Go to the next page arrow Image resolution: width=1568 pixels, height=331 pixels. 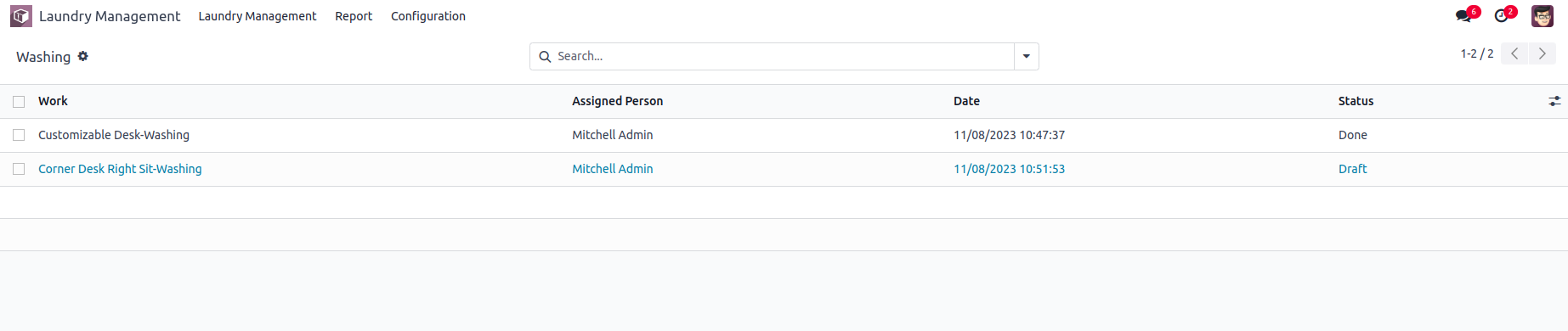1543,53
